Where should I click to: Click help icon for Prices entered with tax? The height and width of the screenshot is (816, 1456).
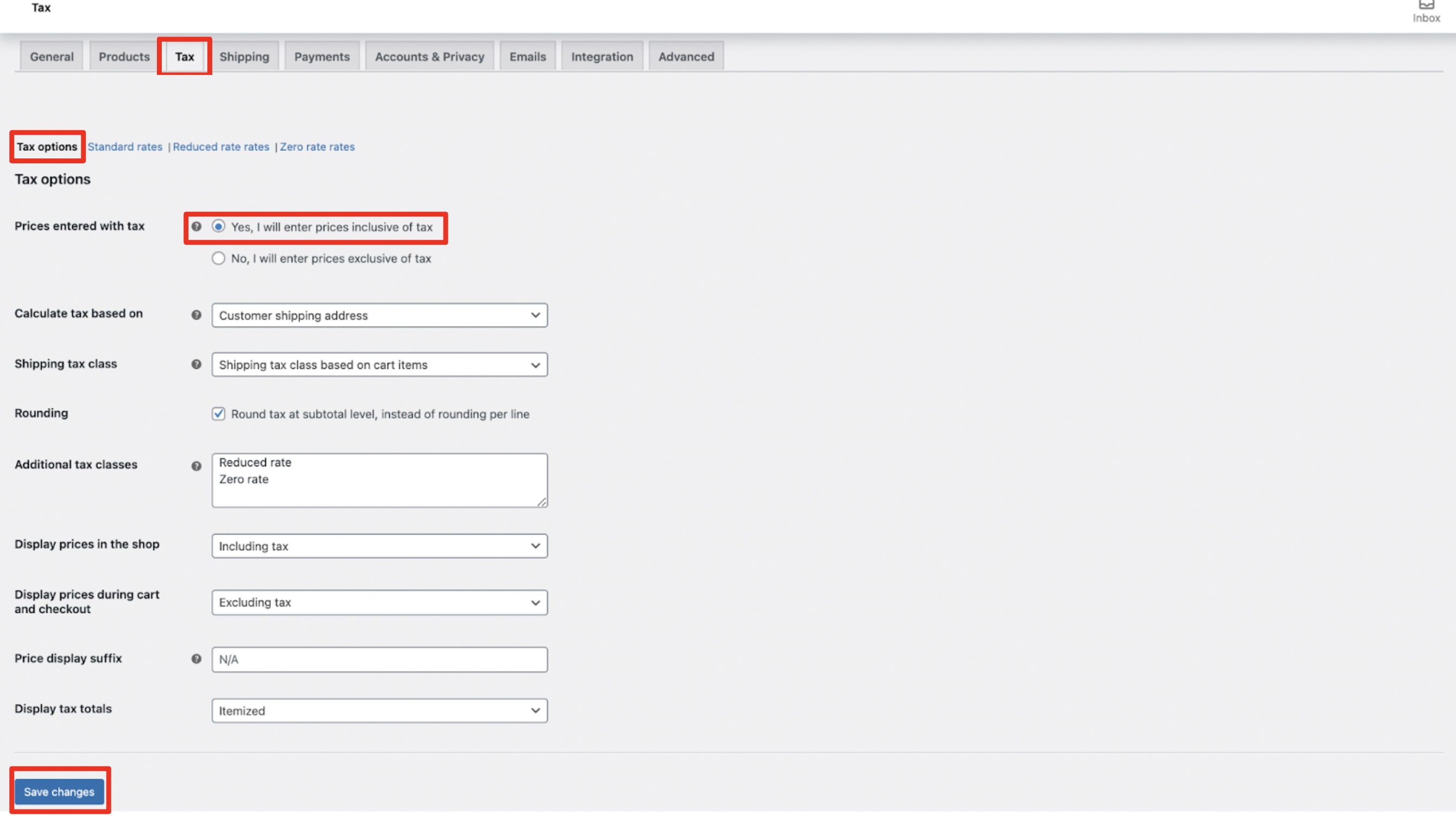196,226
